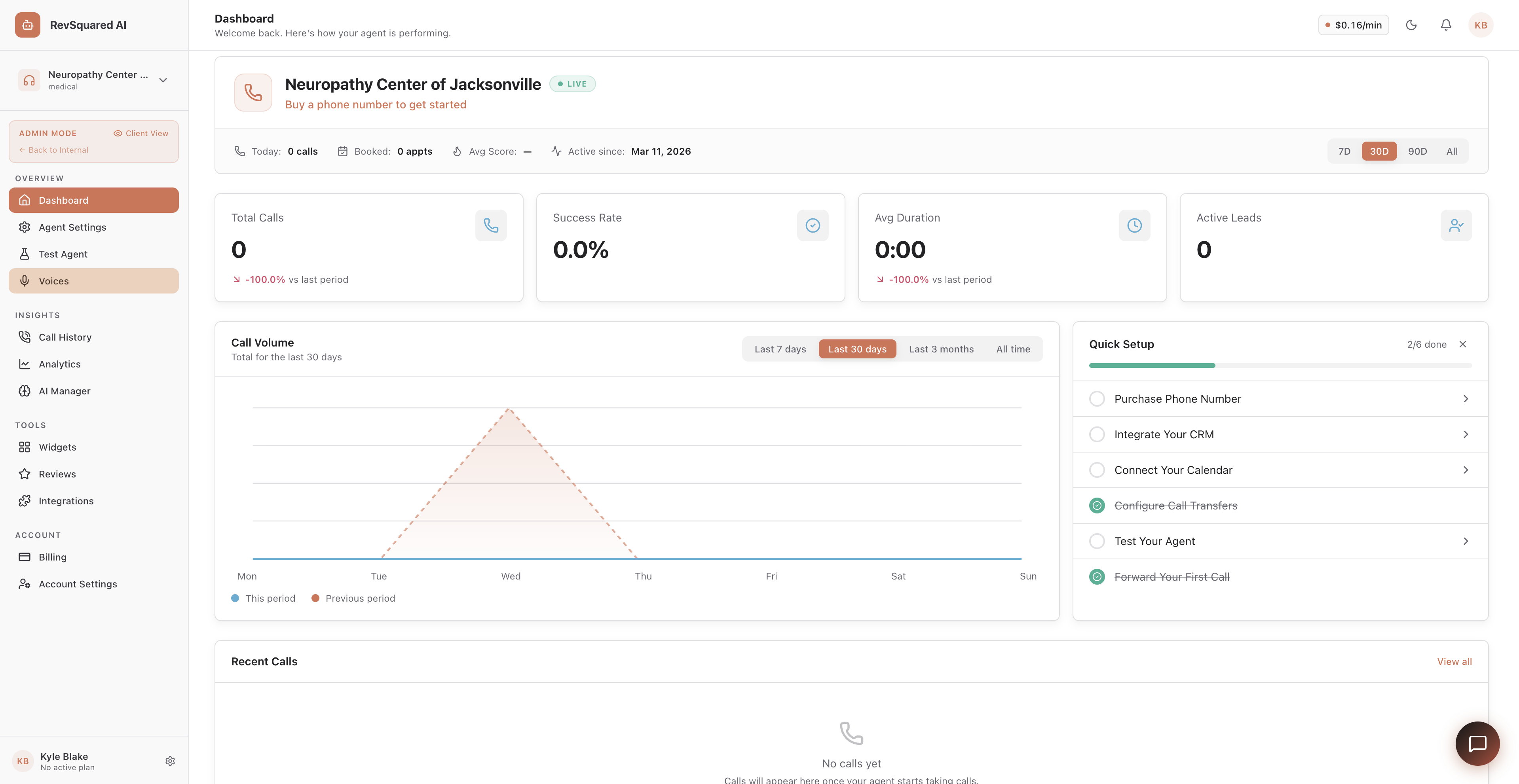Select the 90D range tab
The image size is (1519, 784).
[1418, 151]
